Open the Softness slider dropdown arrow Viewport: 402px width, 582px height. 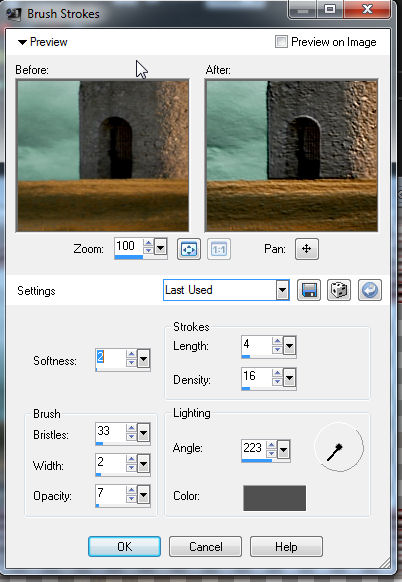[x=143, y=359]
